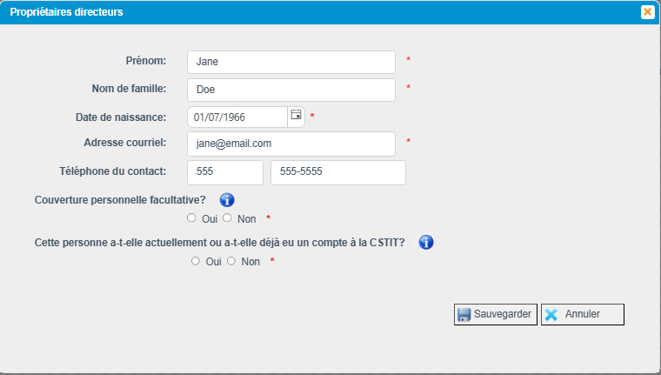
Task: Open the date of birth calendar picker
Action: [x=296, y=115]
